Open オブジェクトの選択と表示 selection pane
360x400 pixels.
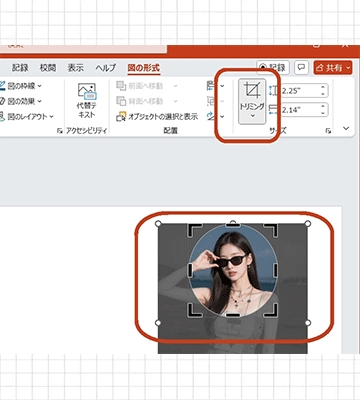point(157,116)
